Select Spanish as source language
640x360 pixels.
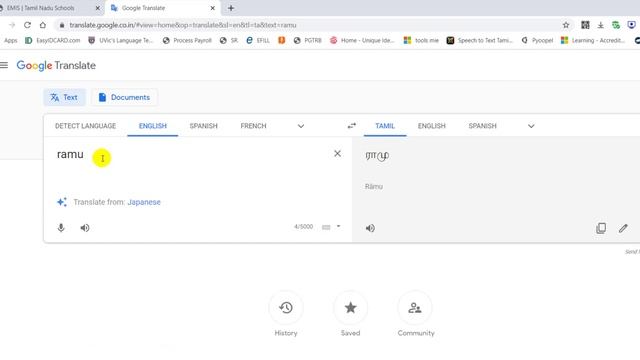(x=203, y=126)
